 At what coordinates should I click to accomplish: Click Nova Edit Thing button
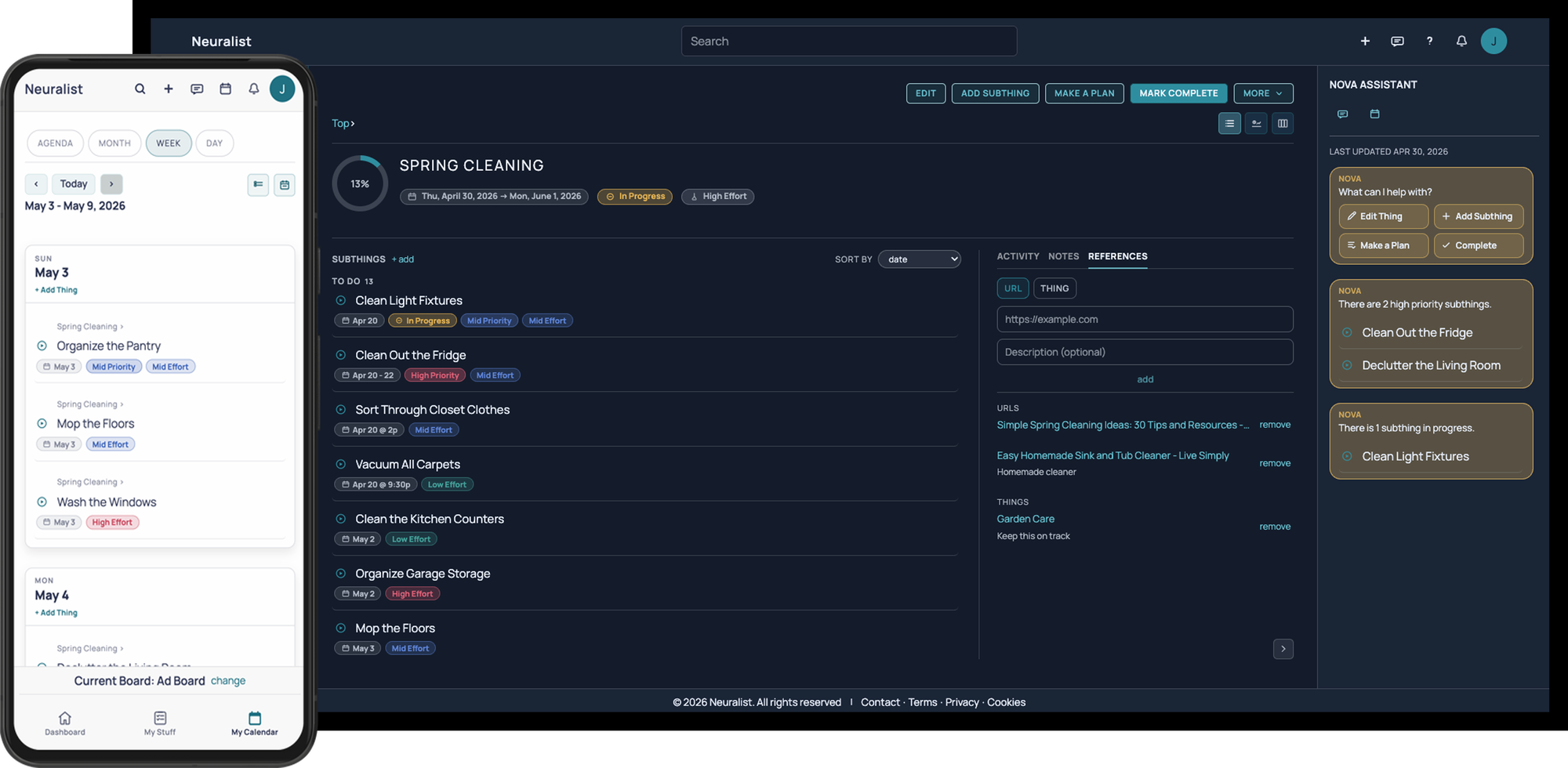pos(1383,216)
